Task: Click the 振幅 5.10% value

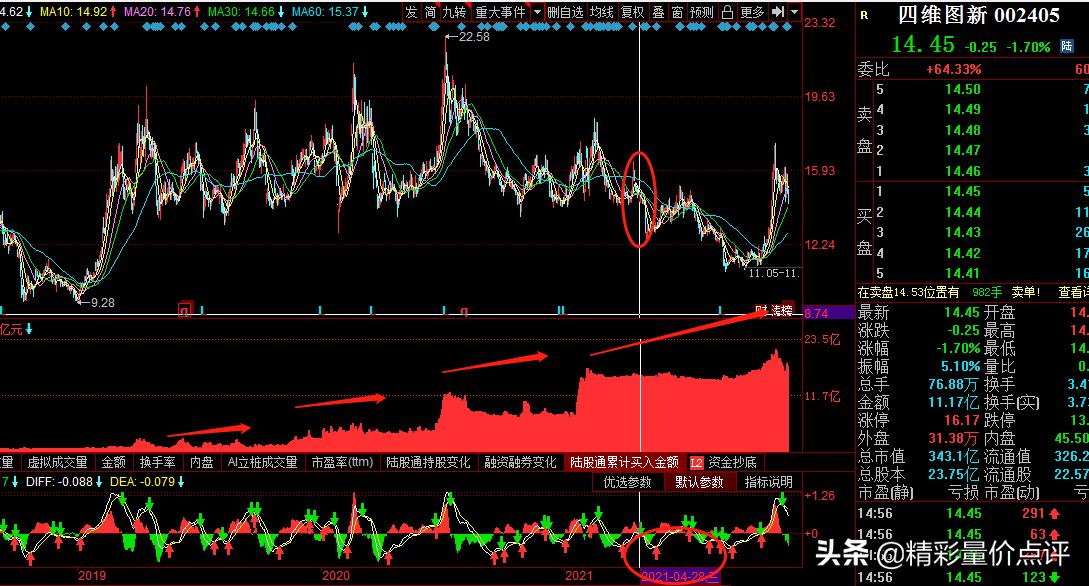Action: (x=961, y=366)
